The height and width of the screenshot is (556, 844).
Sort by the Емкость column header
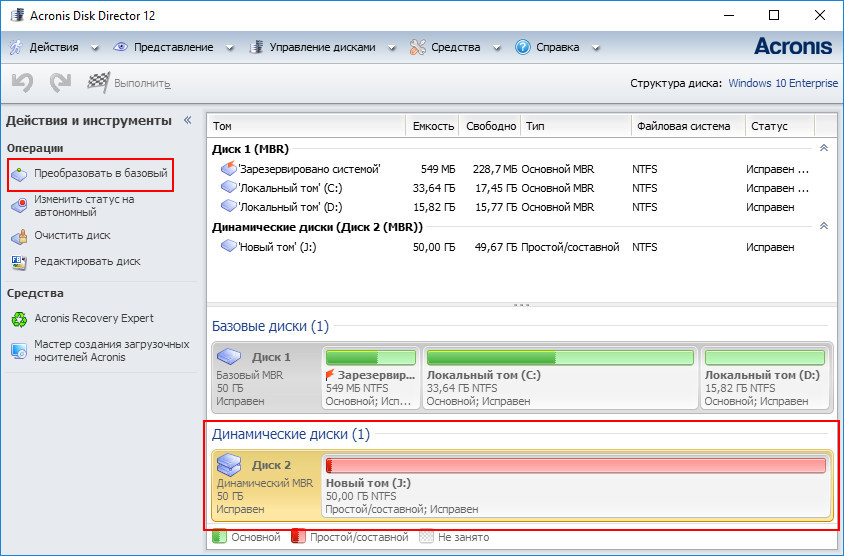[x=432, y=126]
